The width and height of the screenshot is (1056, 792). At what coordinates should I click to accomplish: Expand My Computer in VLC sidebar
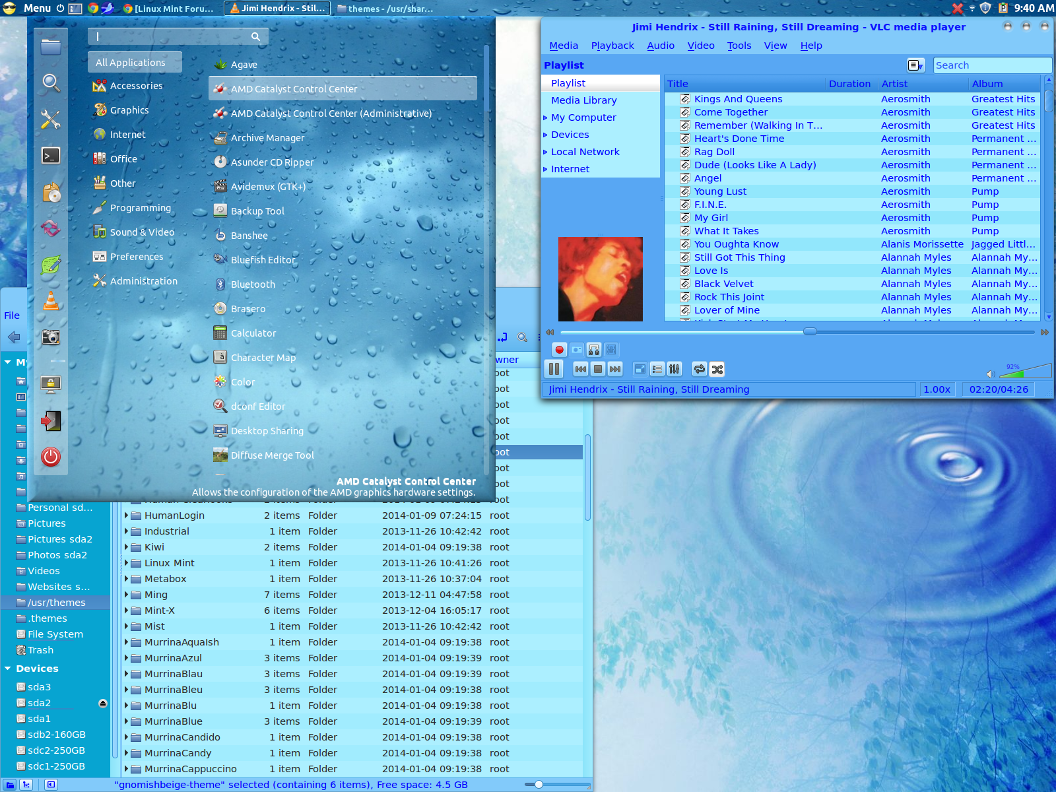546,118
